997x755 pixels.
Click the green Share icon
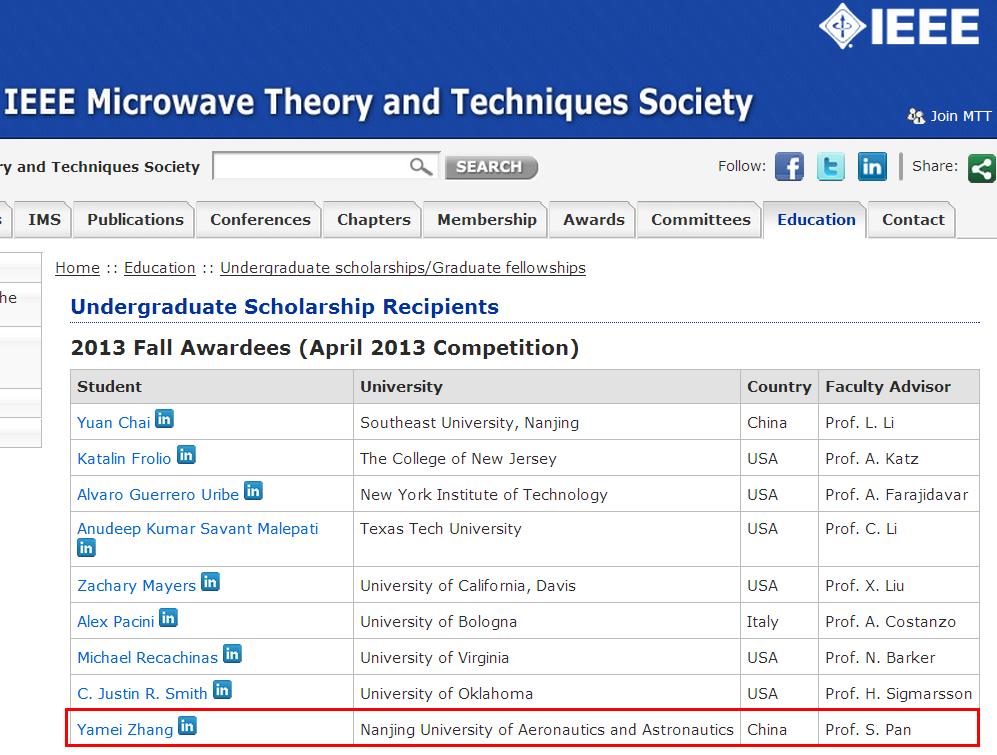[x=982, y=168]
